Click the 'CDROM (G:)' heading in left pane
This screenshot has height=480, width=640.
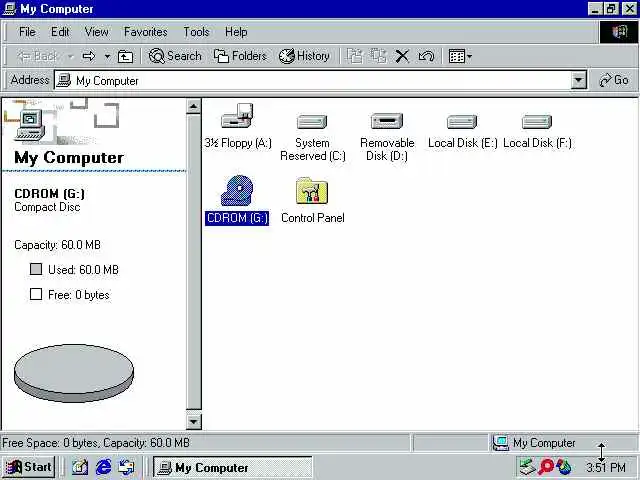[49, 193]
